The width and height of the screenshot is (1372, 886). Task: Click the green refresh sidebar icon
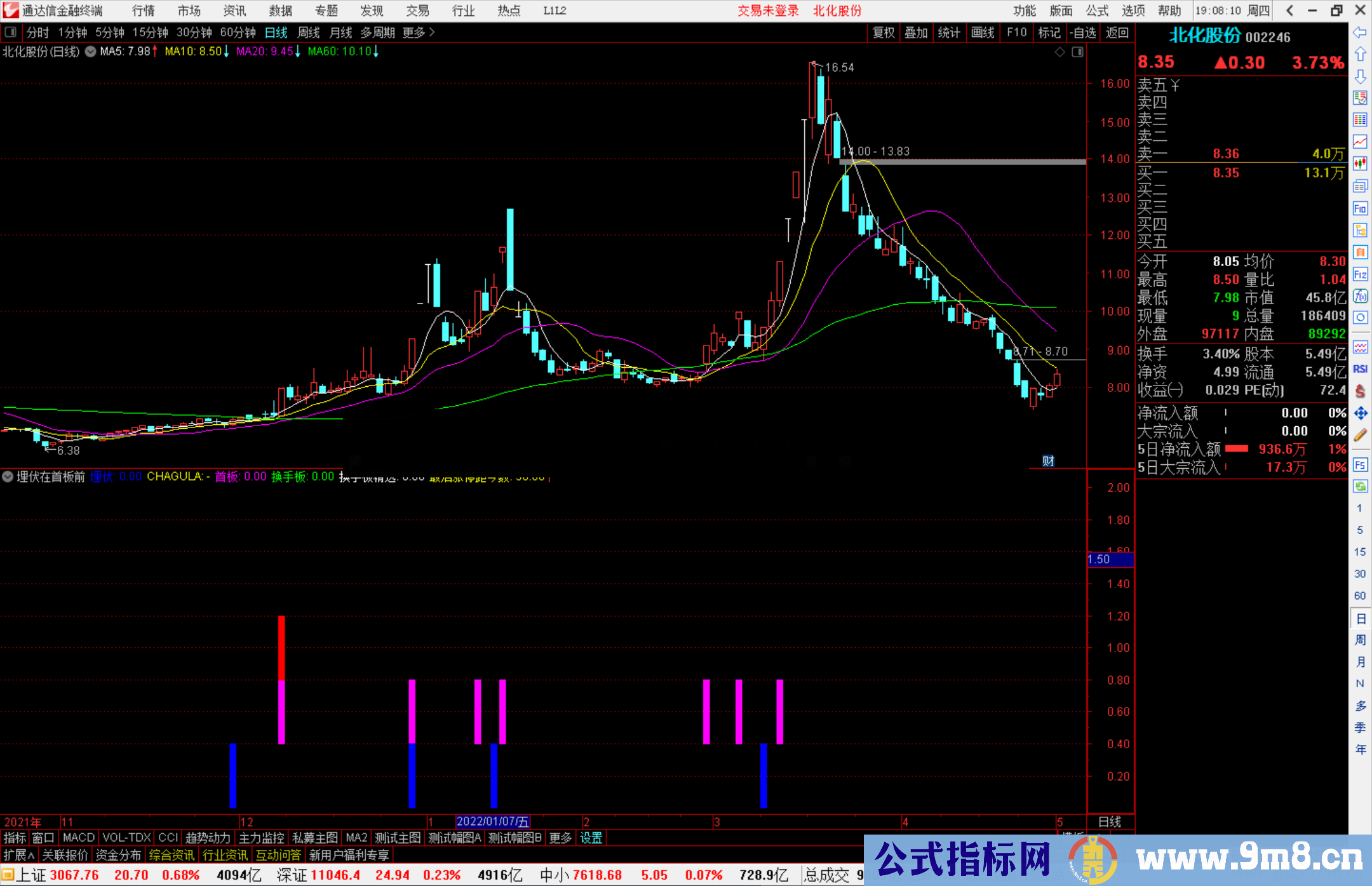coord(1360,487)
